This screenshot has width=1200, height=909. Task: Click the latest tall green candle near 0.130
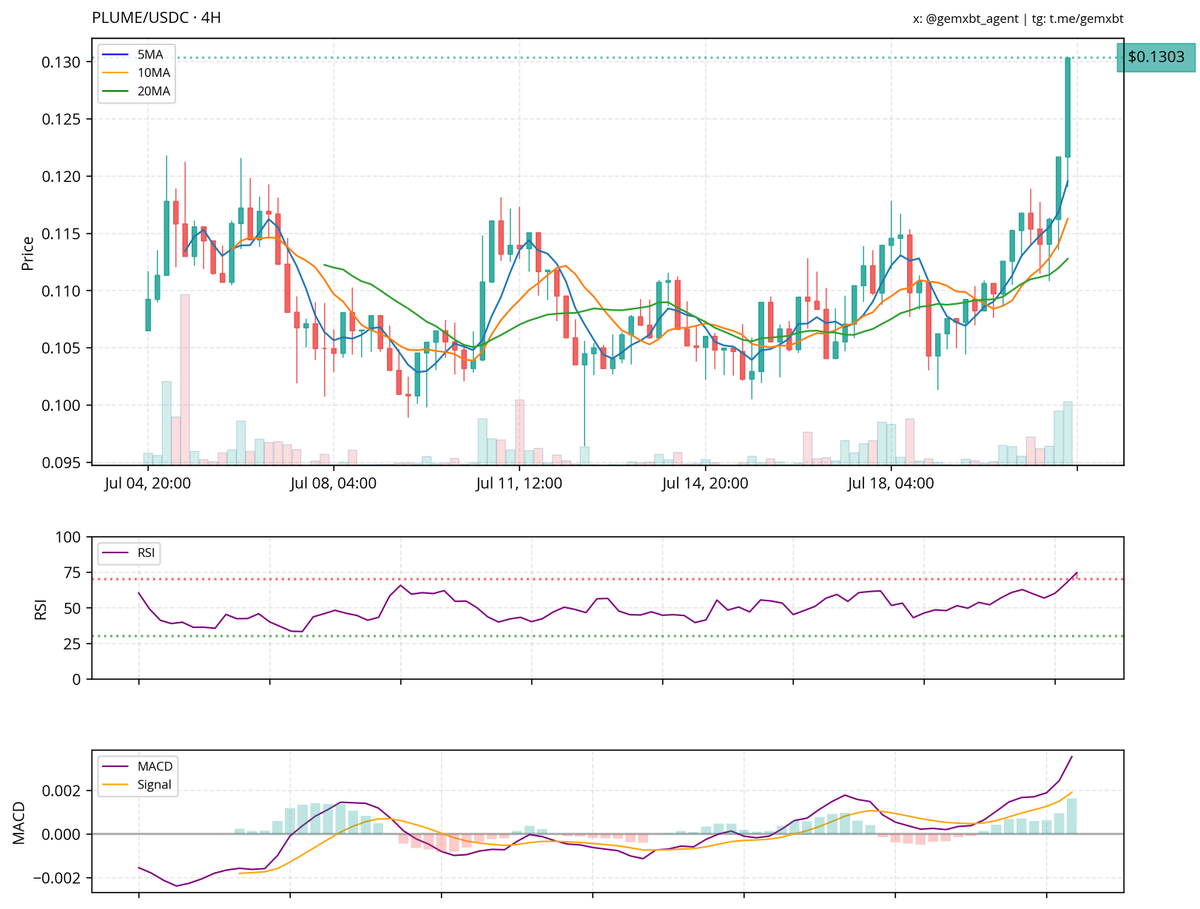(x=1068, y=107)
